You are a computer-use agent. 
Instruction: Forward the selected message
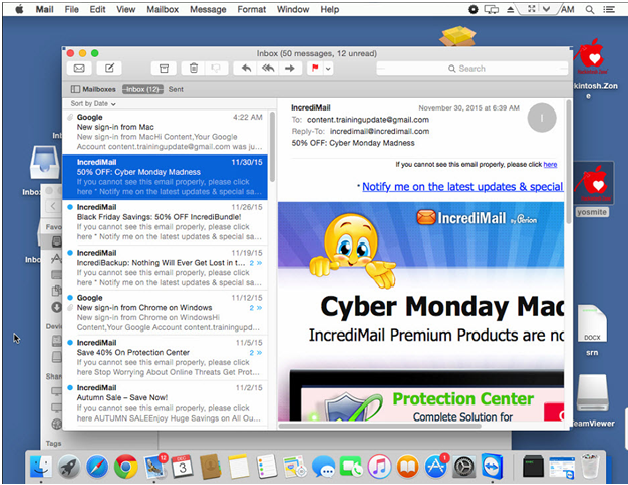point(290,68)
